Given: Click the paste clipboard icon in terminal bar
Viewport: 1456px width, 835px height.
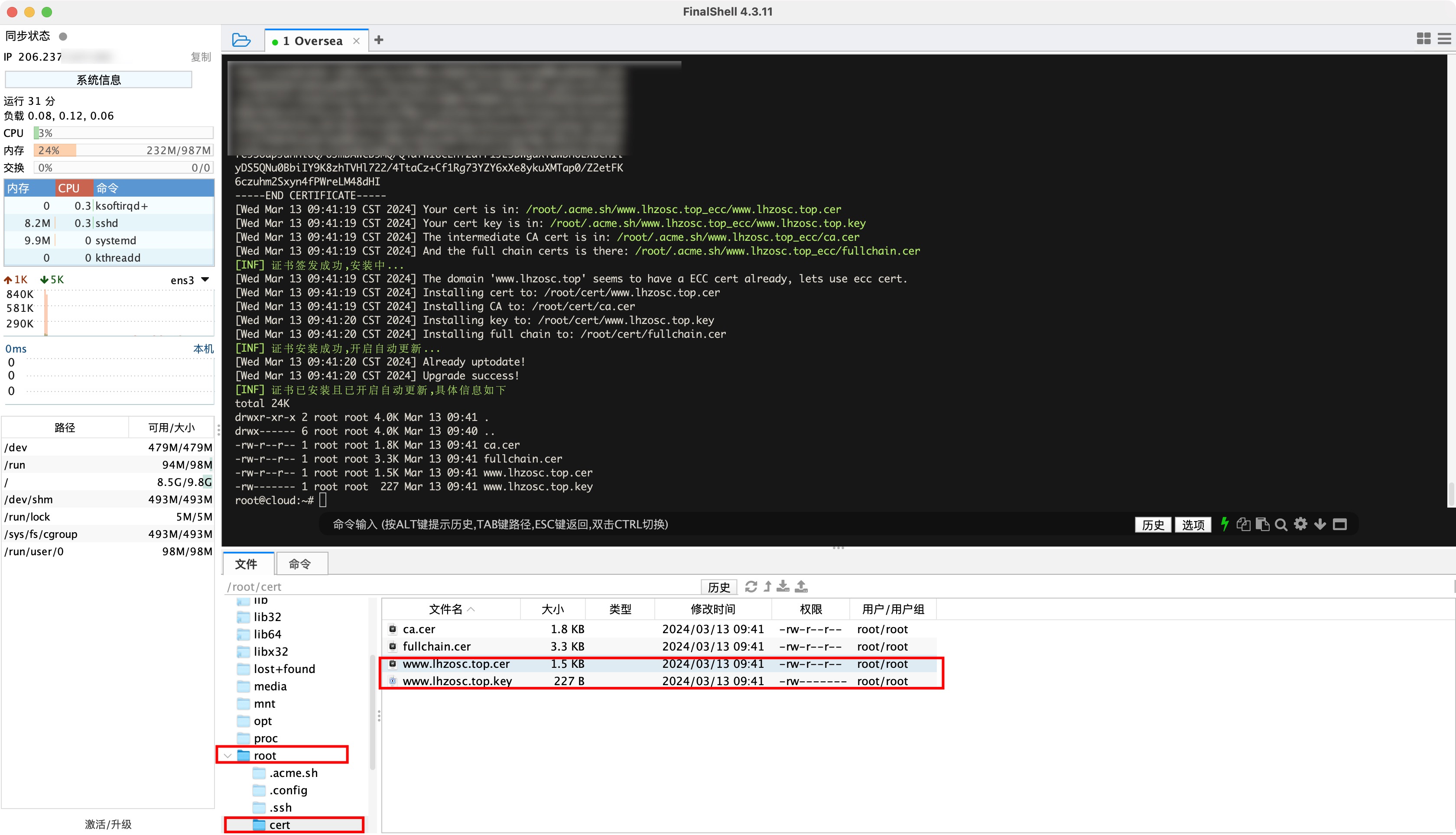Looking at the screenshot, I should point(1262,524).
